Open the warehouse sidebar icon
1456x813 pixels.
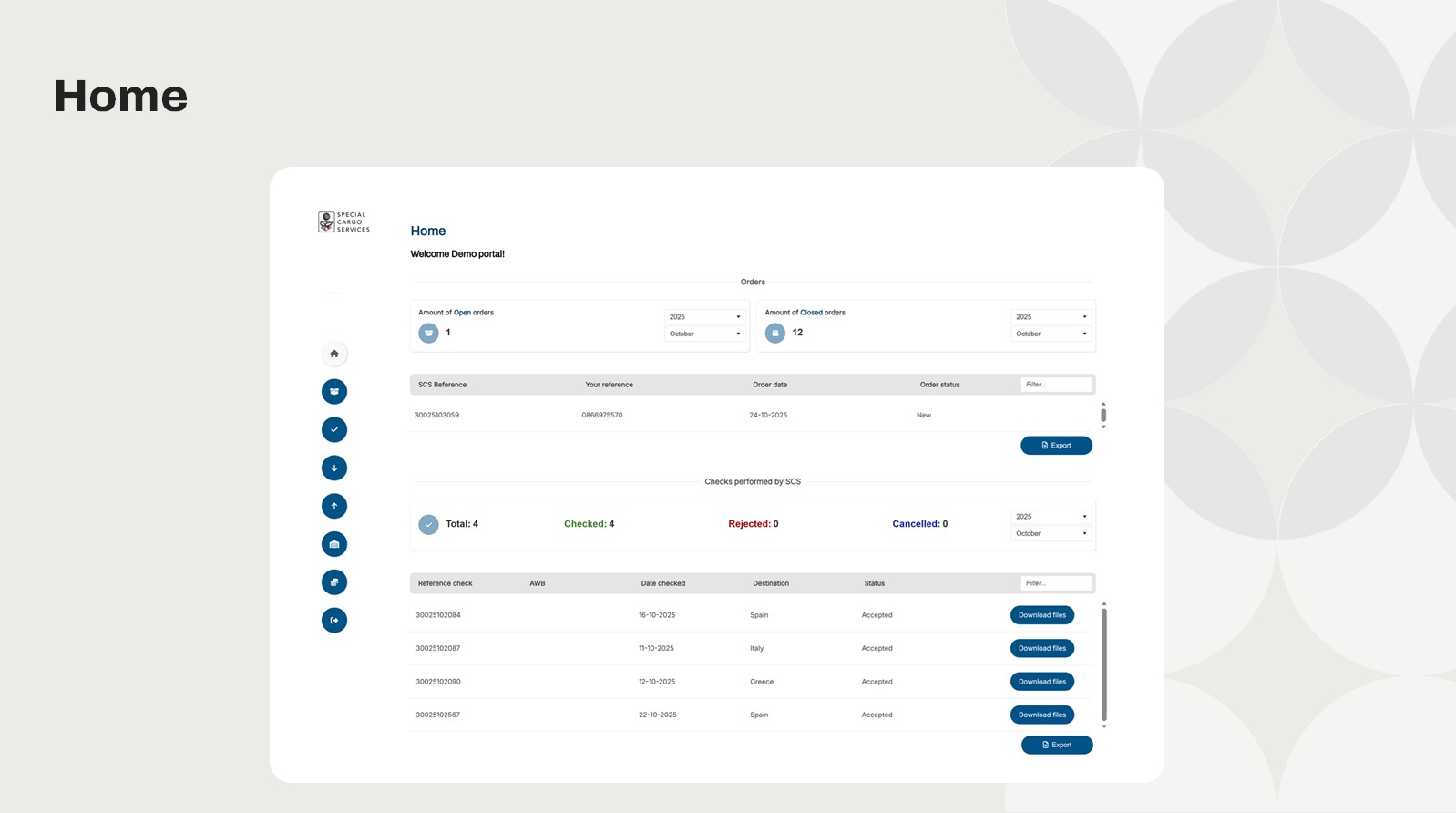(334, 544)
